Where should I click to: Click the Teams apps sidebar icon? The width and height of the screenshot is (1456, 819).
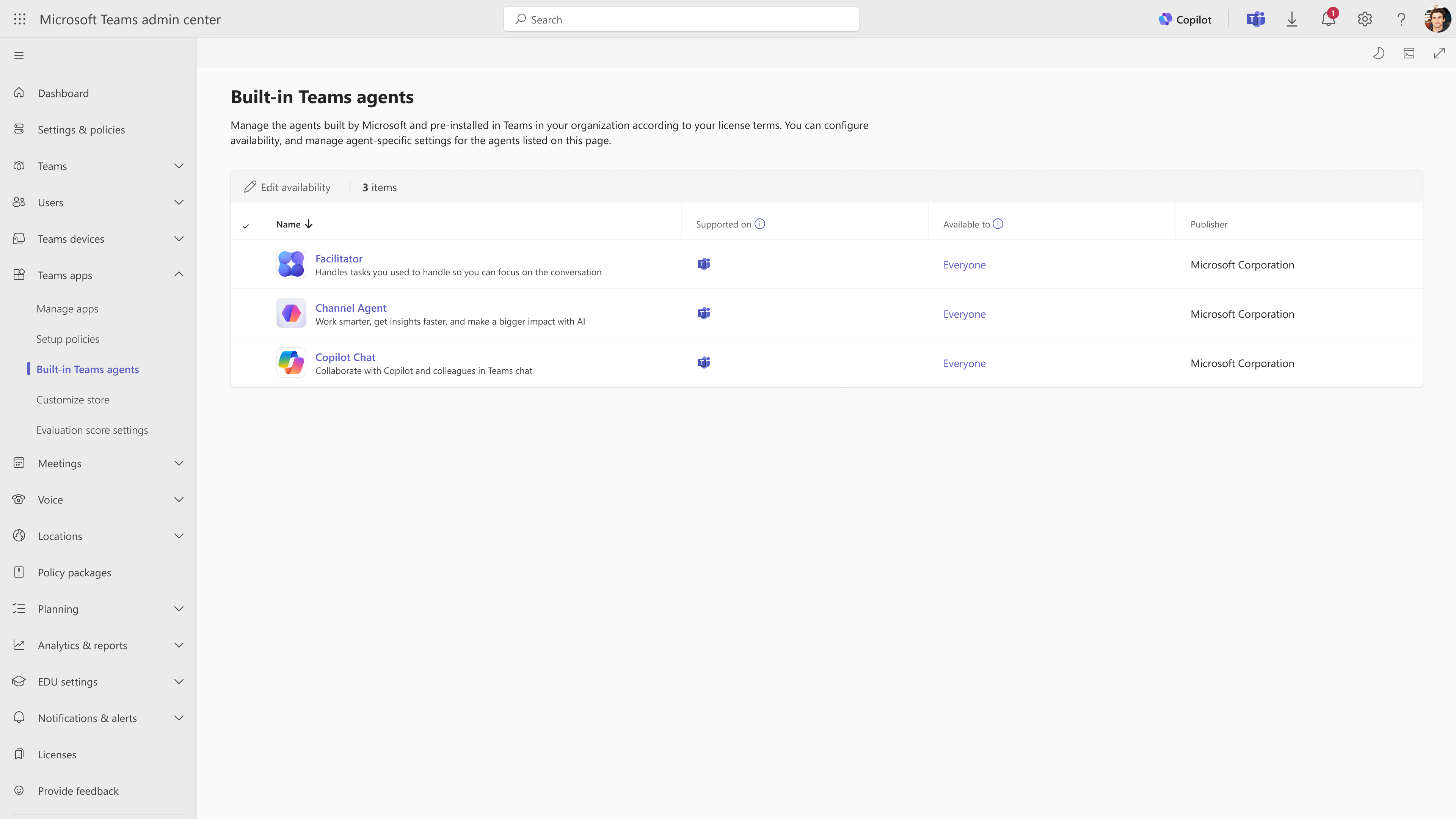[x=19, y=274]
